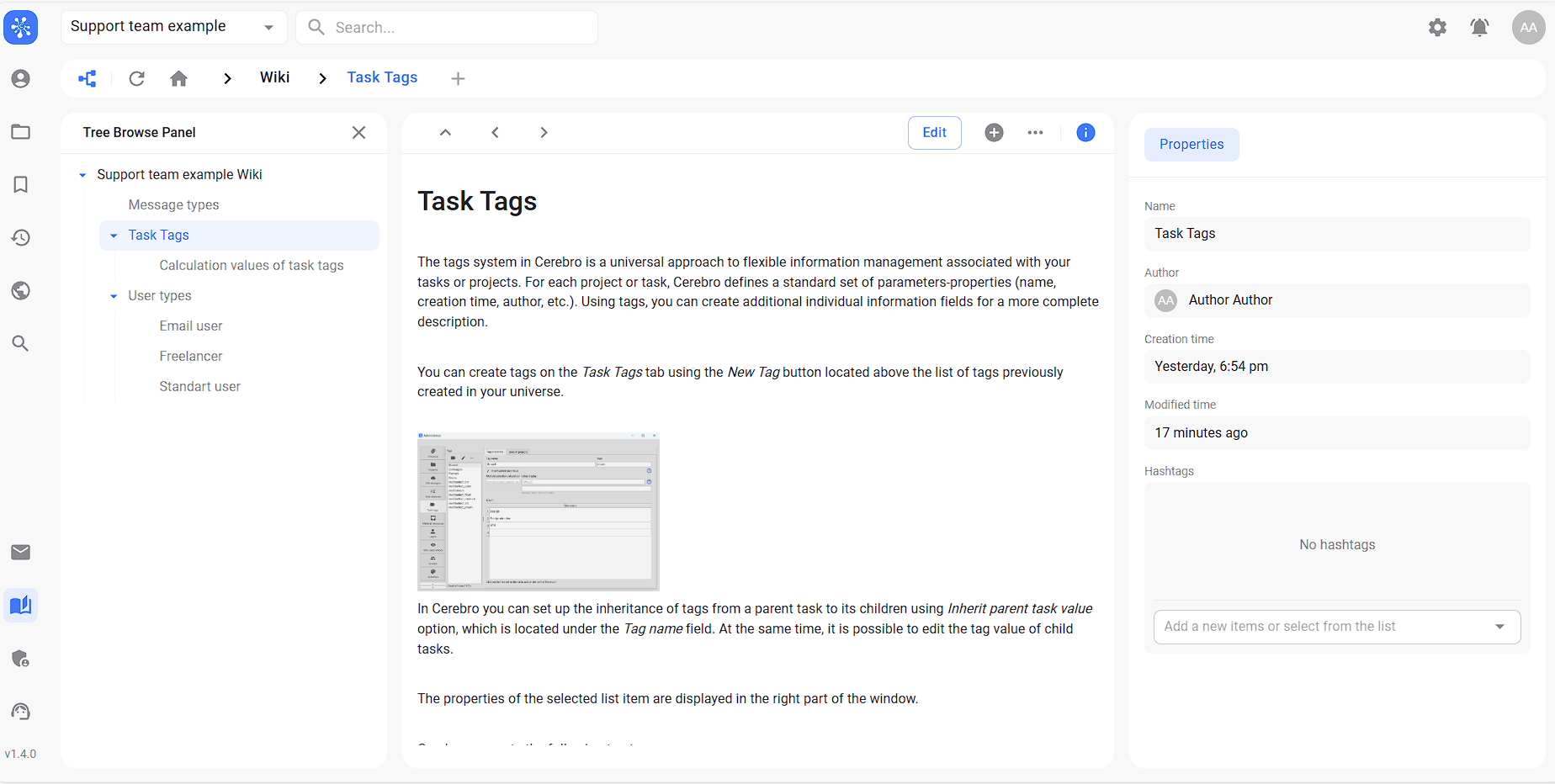Open the support headset sidebar icon

(21, 712)
